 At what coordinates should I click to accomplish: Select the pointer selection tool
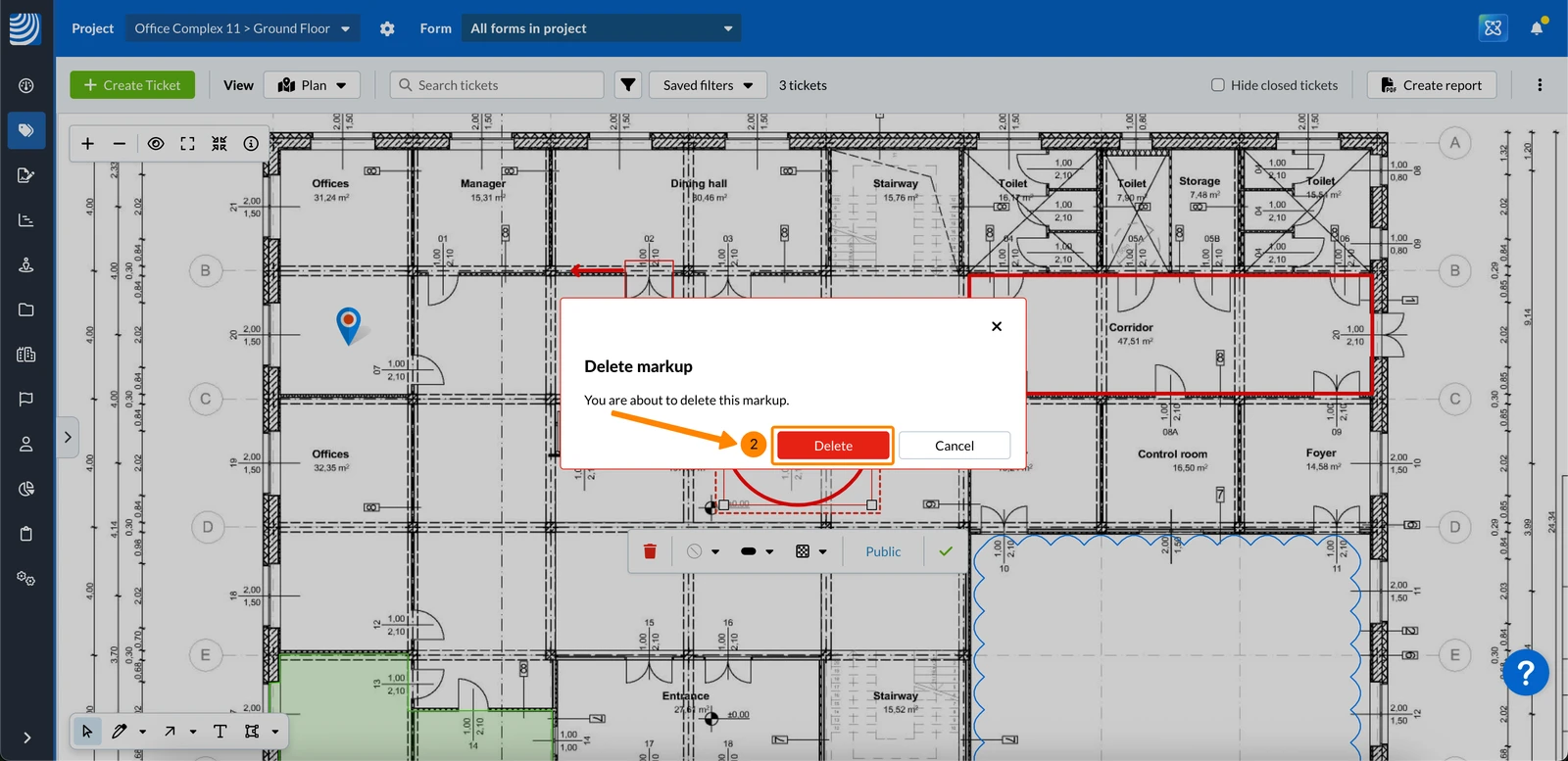coord(87,731)
